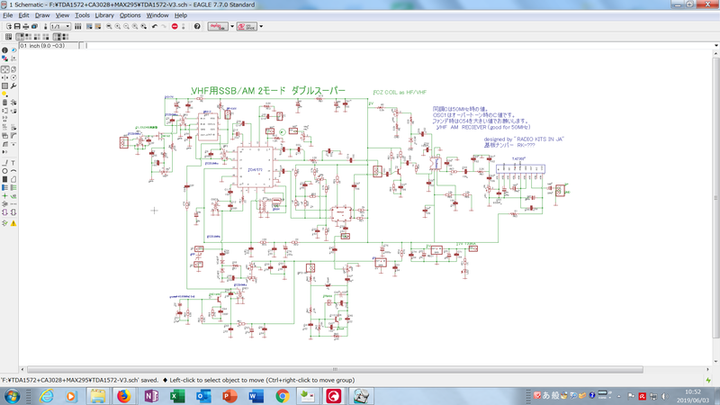Click the Save icon in the toolbar
720x405 pixels.
pos(15,27)
